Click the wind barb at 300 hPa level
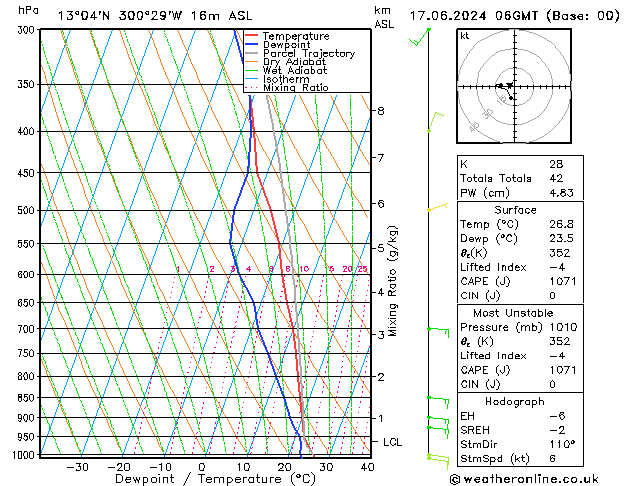This screenshot has width=629, height=486. [x=420, y=36]
